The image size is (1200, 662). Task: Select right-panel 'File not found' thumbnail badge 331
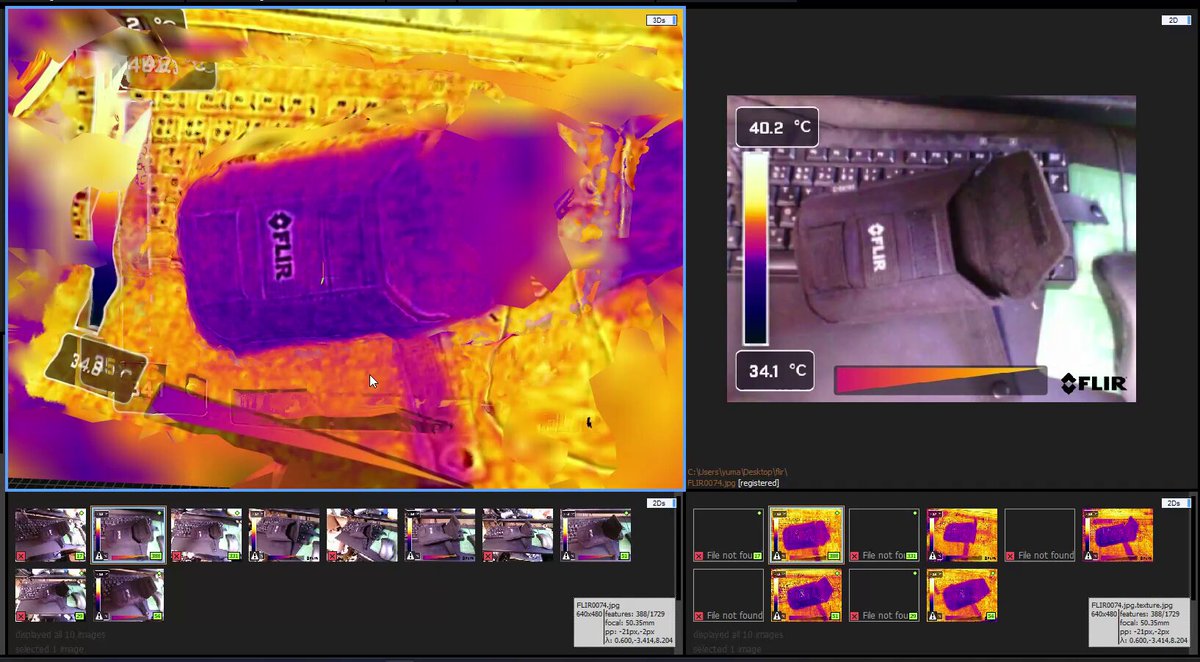(884, 535)
